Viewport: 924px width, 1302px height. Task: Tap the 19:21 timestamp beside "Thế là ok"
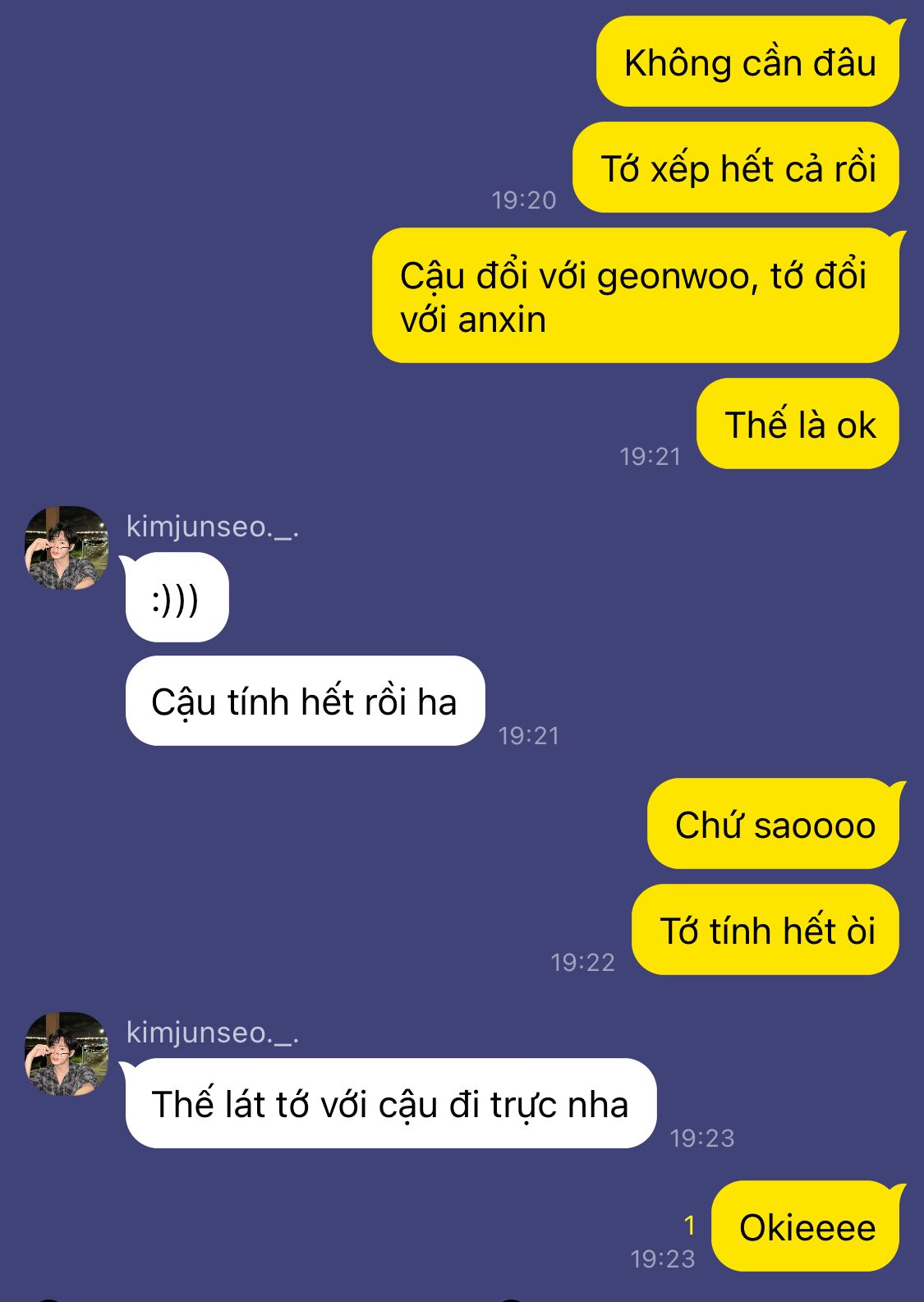click(x=650, y=456)
